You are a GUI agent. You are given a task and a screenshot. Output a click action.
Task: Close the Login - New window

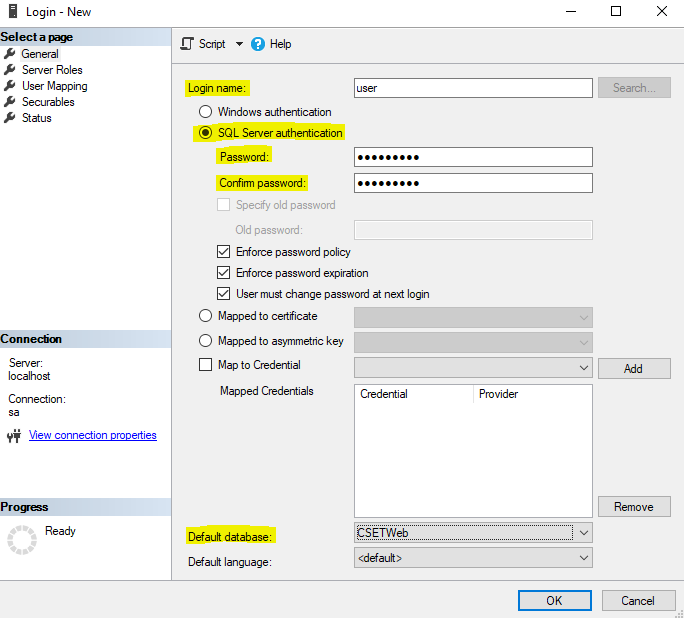coord(662,11)
